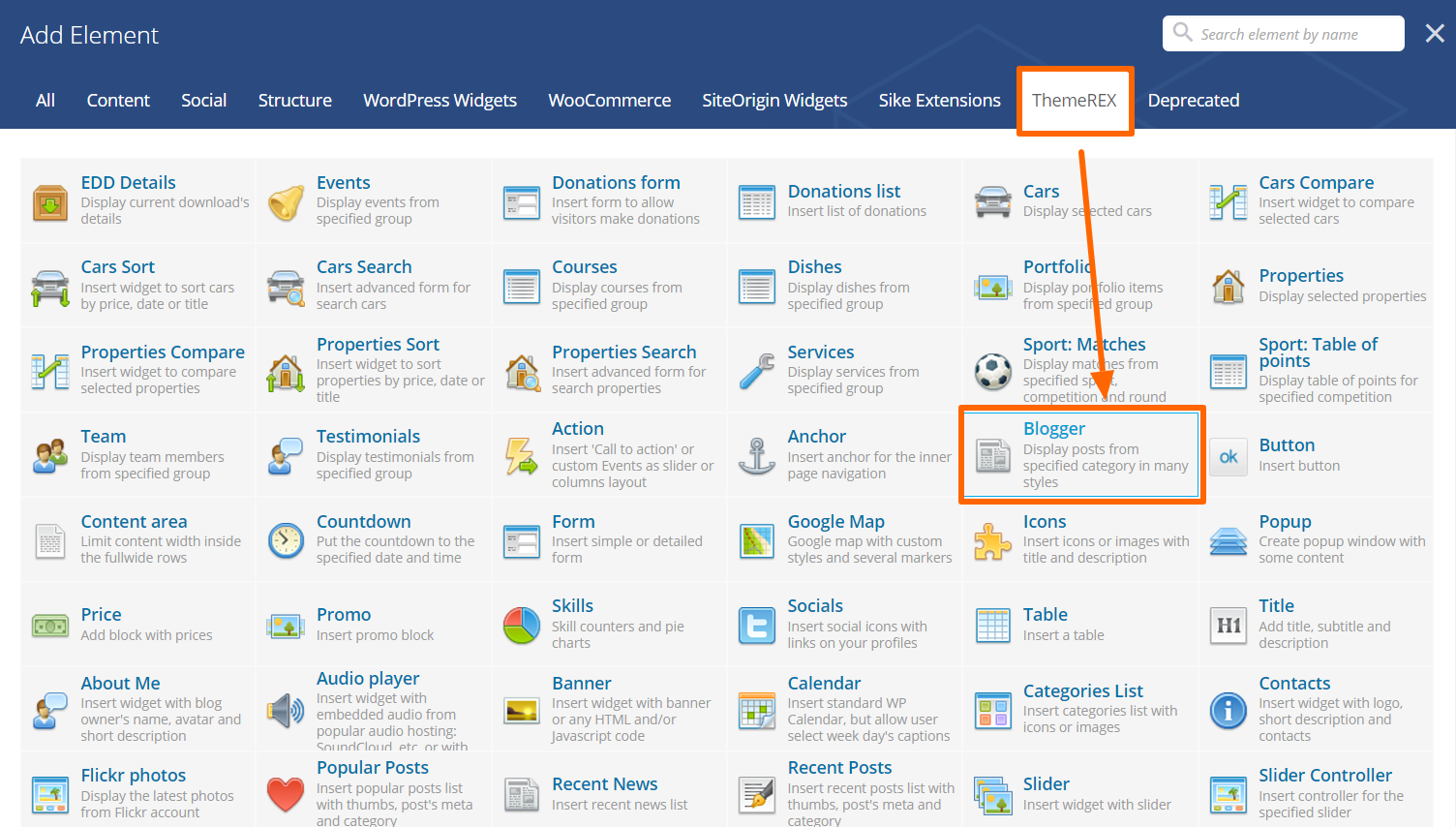Click the Google Map element icon
Image resolution: width=1456 pixels, height=827 pixels.
[x=757, y=541]
